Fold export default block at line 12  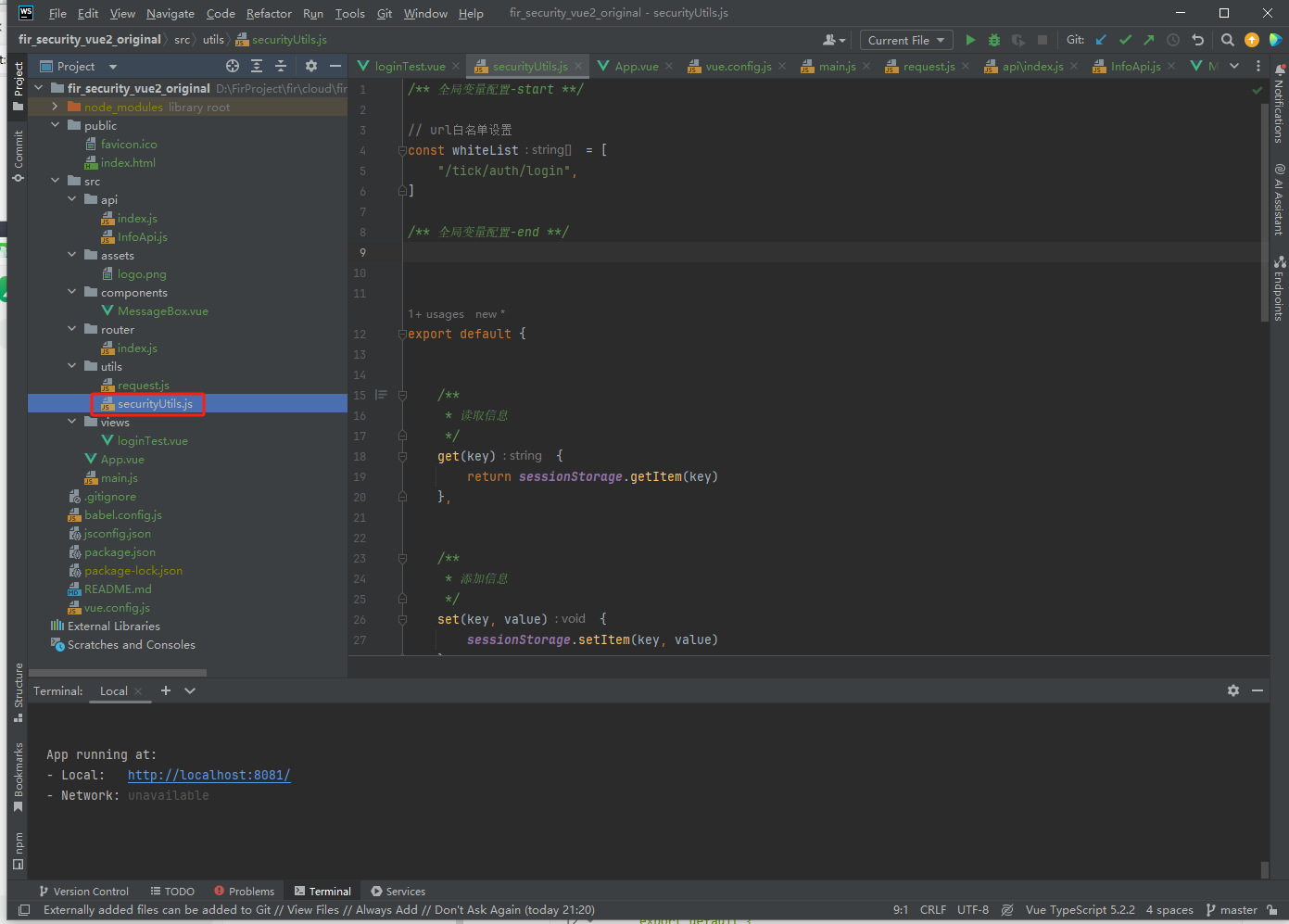[x=402, y=334]
